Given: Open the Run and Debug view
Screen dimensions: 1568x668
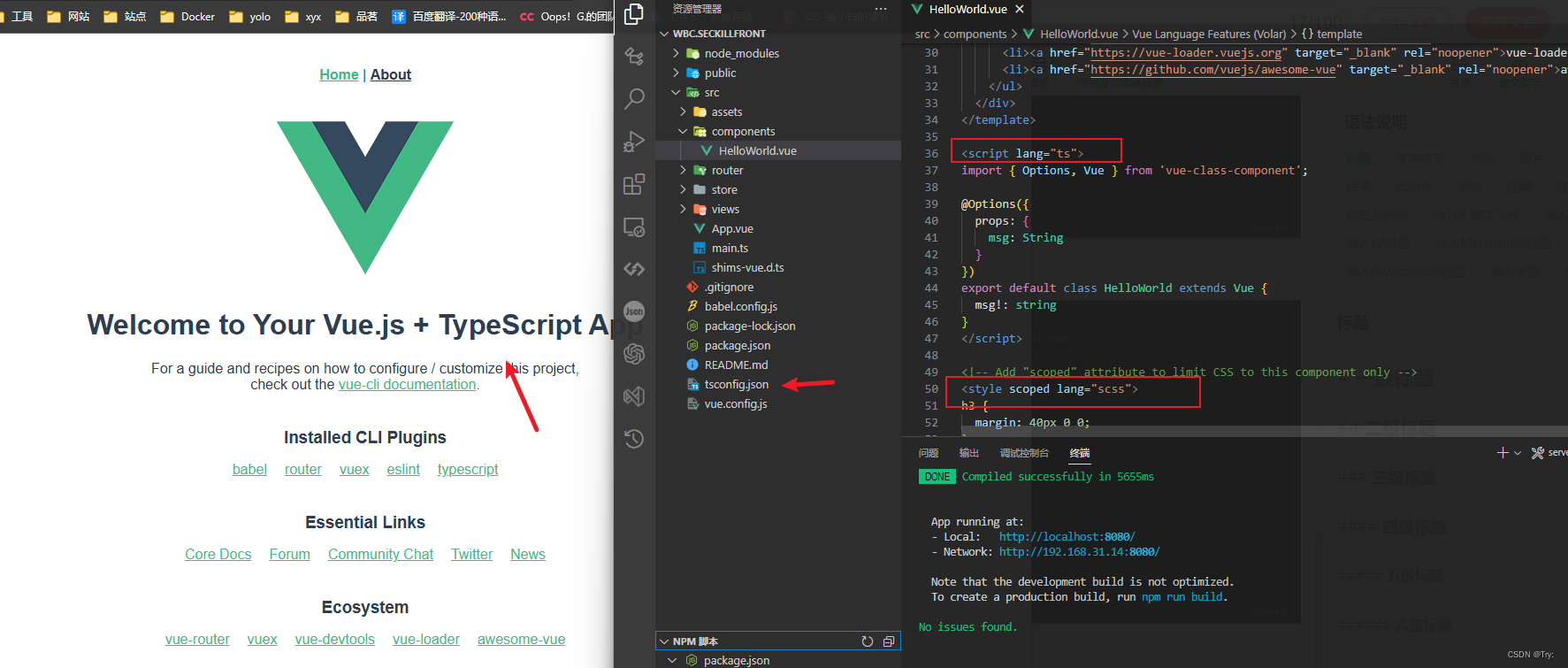Looking at the screenshot, I should [x=634, y=142].
